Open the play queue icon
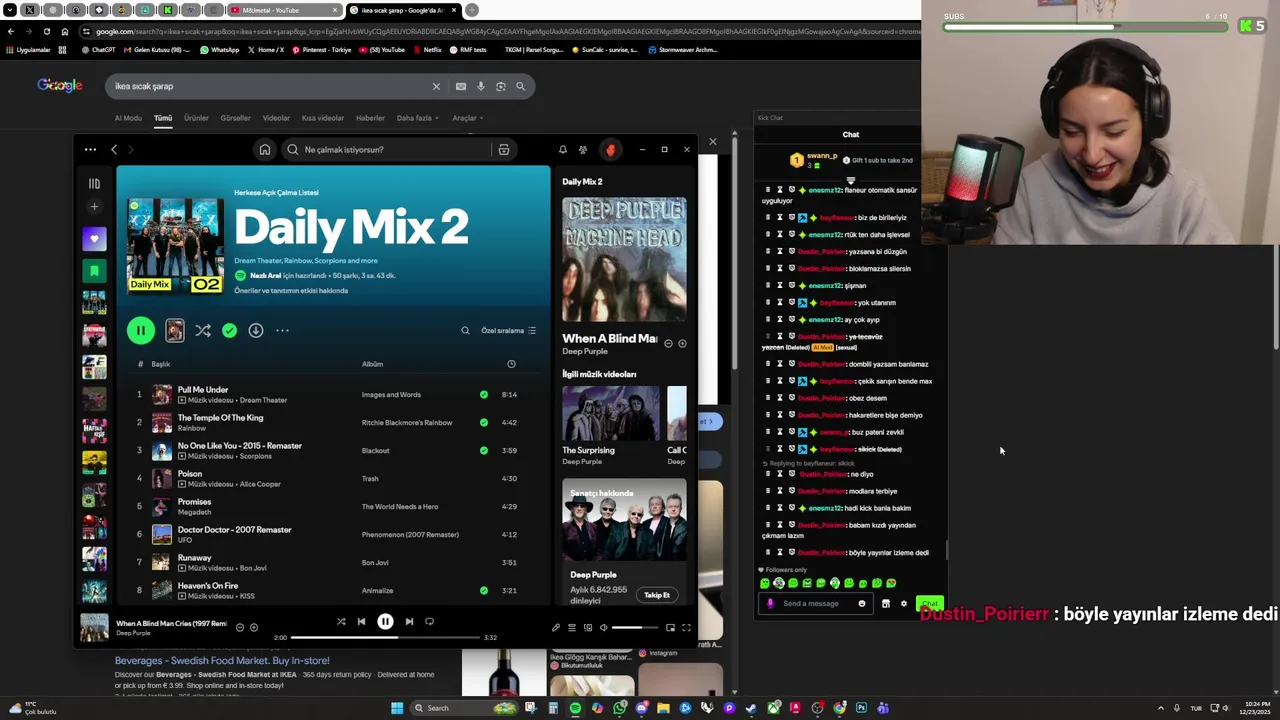The height and width of the screenshot is (720, 1280). [x=572, y=628]
